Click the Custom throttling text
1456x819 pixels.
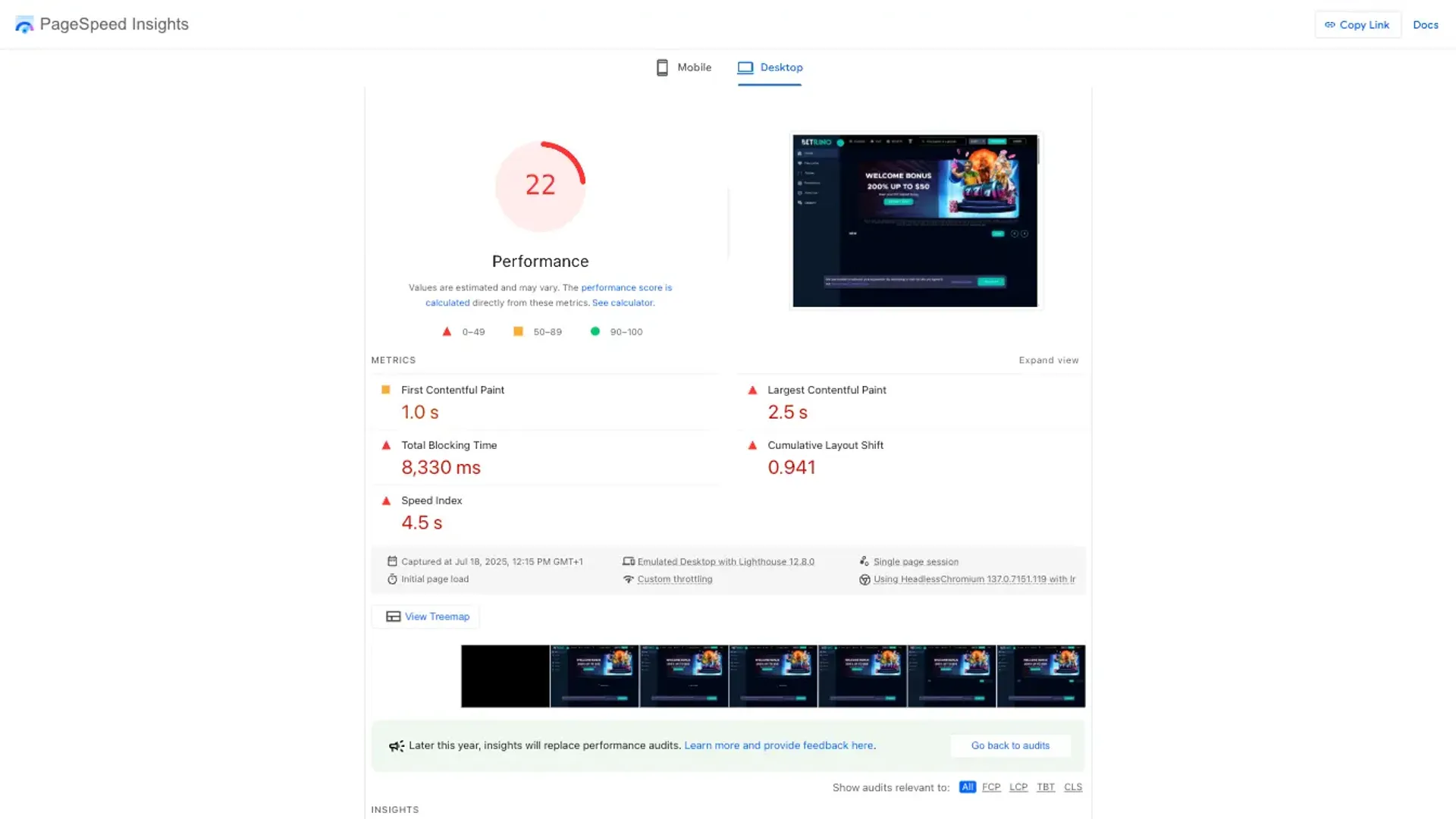[x=675, y=579]
